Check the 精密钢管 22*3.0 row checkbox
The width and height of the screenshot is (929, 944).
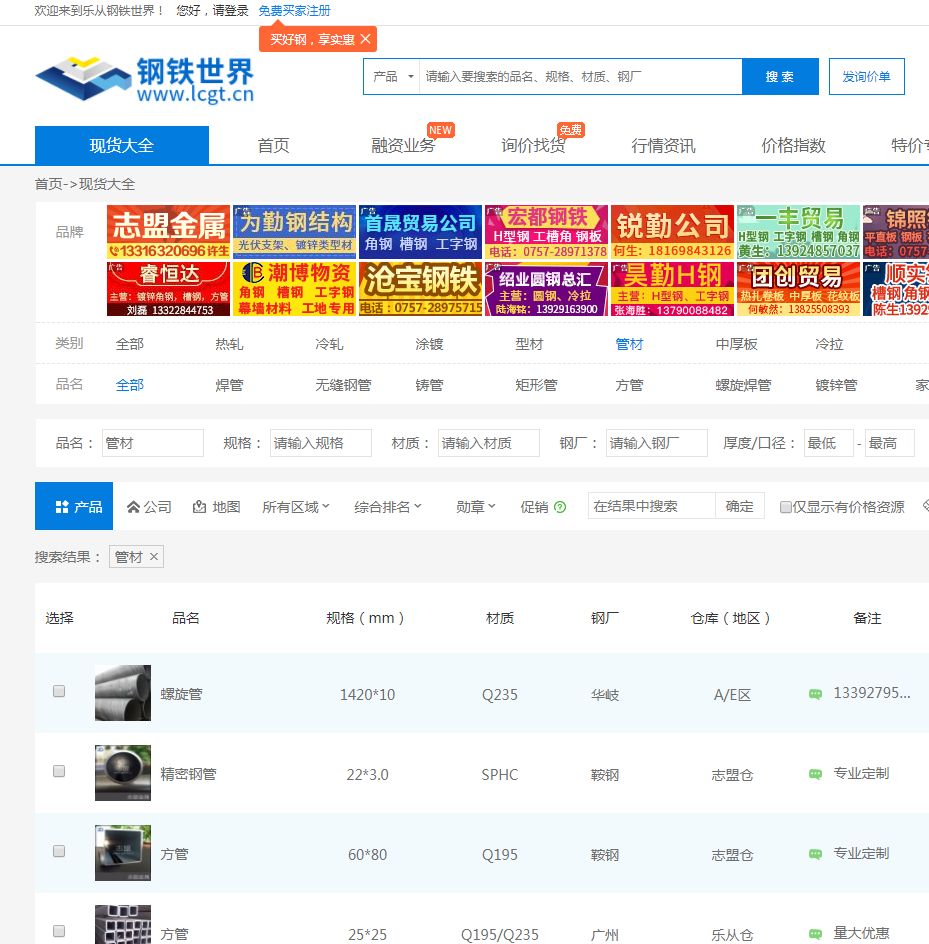pyautogui.click(x=59, y=771)
